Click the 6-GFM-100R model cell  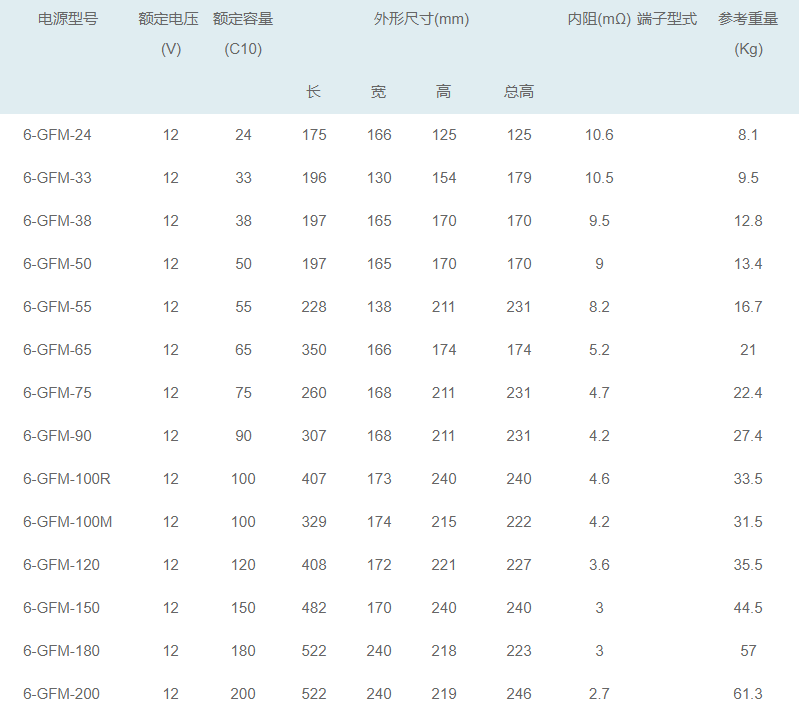tap(67, 479)
